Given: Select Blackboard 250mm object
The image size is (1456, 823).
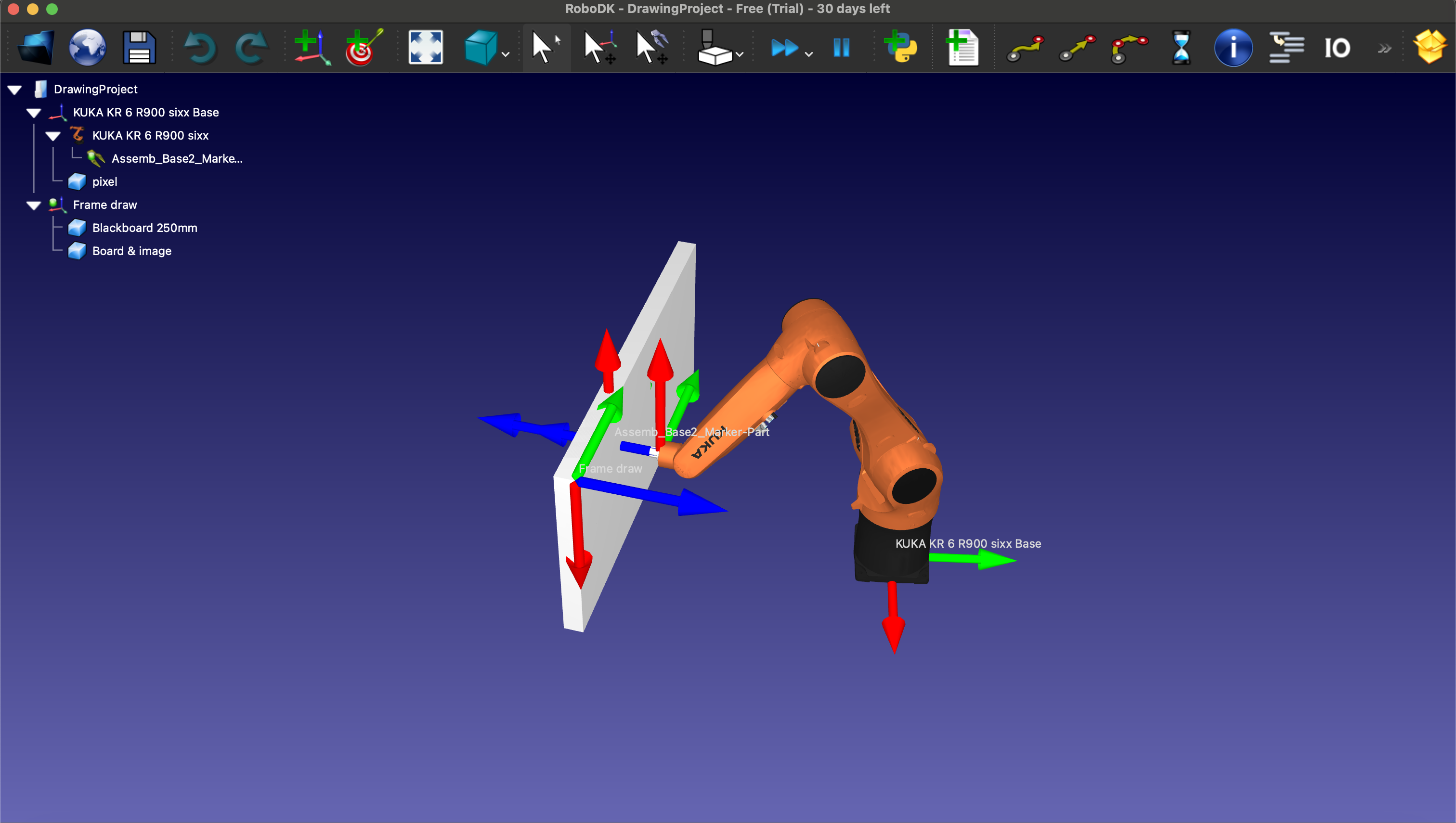Looking at the screenshot, I should [145, 228].
